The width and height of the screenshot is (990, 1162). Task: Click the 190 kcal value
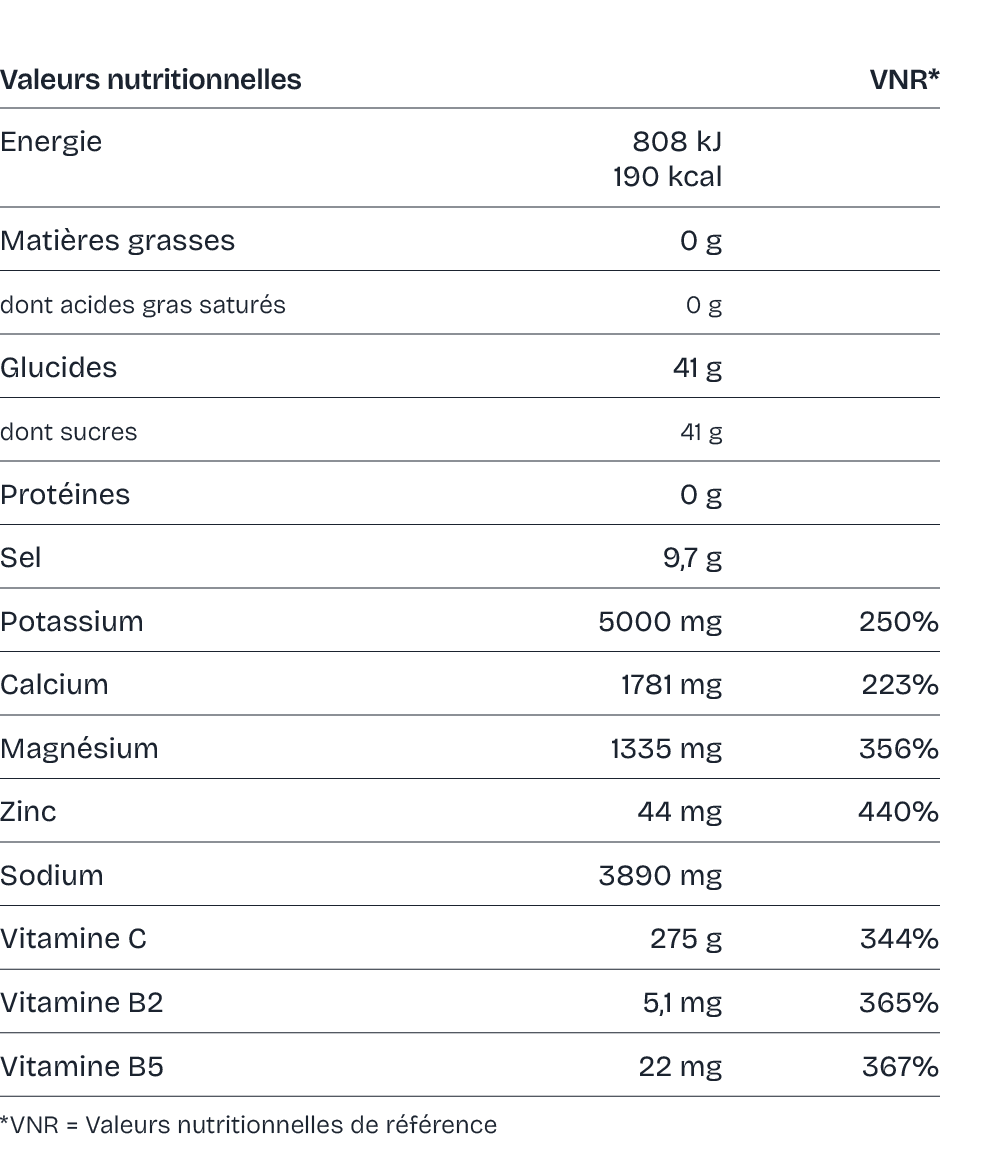click(x=667, y=176)
